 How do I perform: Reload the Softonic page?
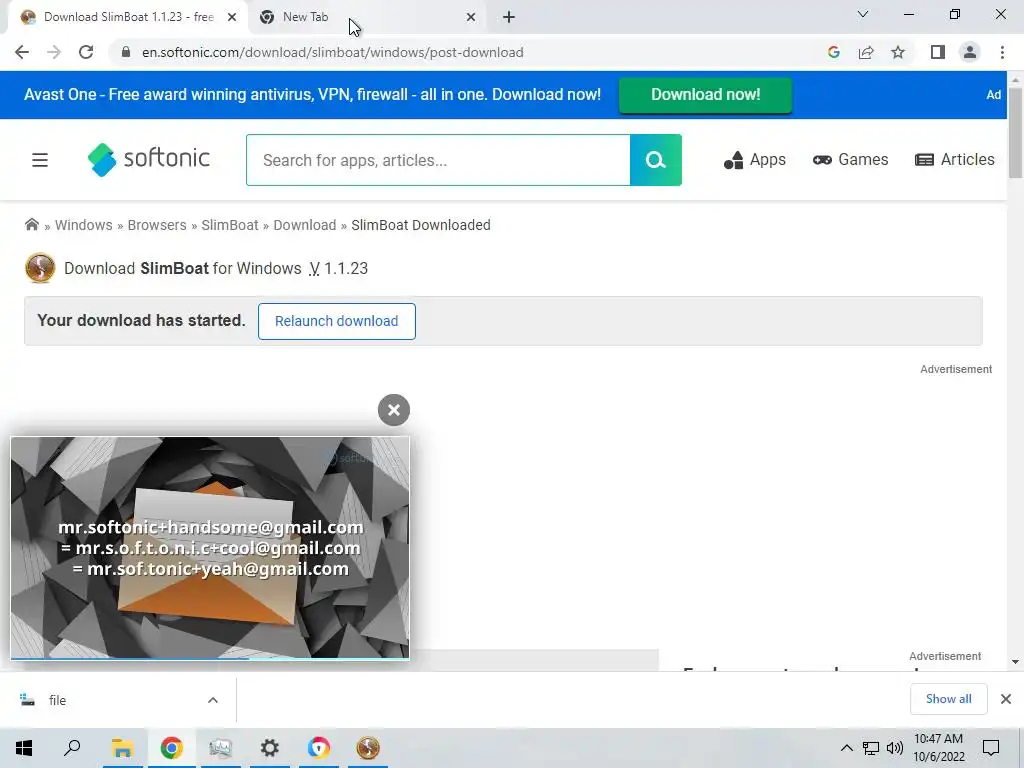(86, 52)
